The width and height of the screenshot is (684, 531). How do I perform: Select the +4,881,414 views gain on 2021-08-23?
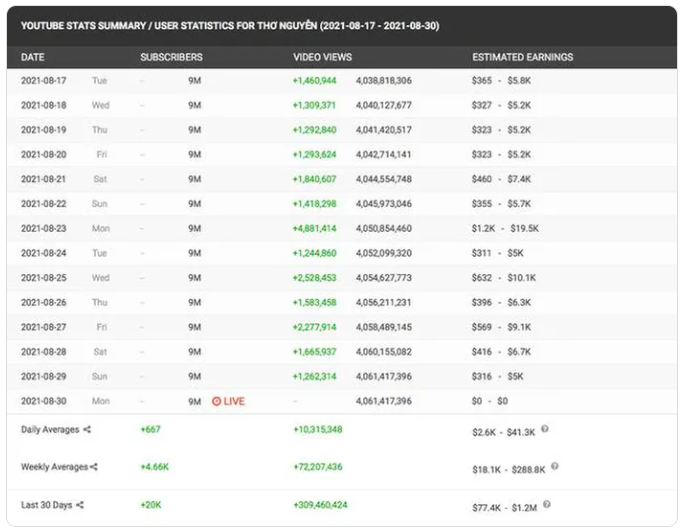pos(314,228)
